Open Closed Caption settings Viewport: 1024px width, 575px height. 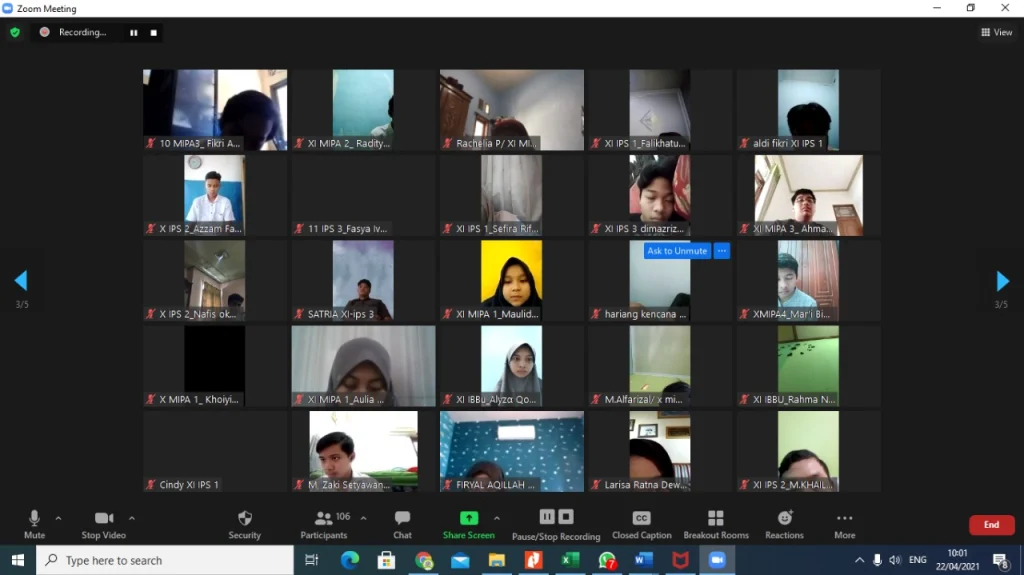(x=641, y=524)
